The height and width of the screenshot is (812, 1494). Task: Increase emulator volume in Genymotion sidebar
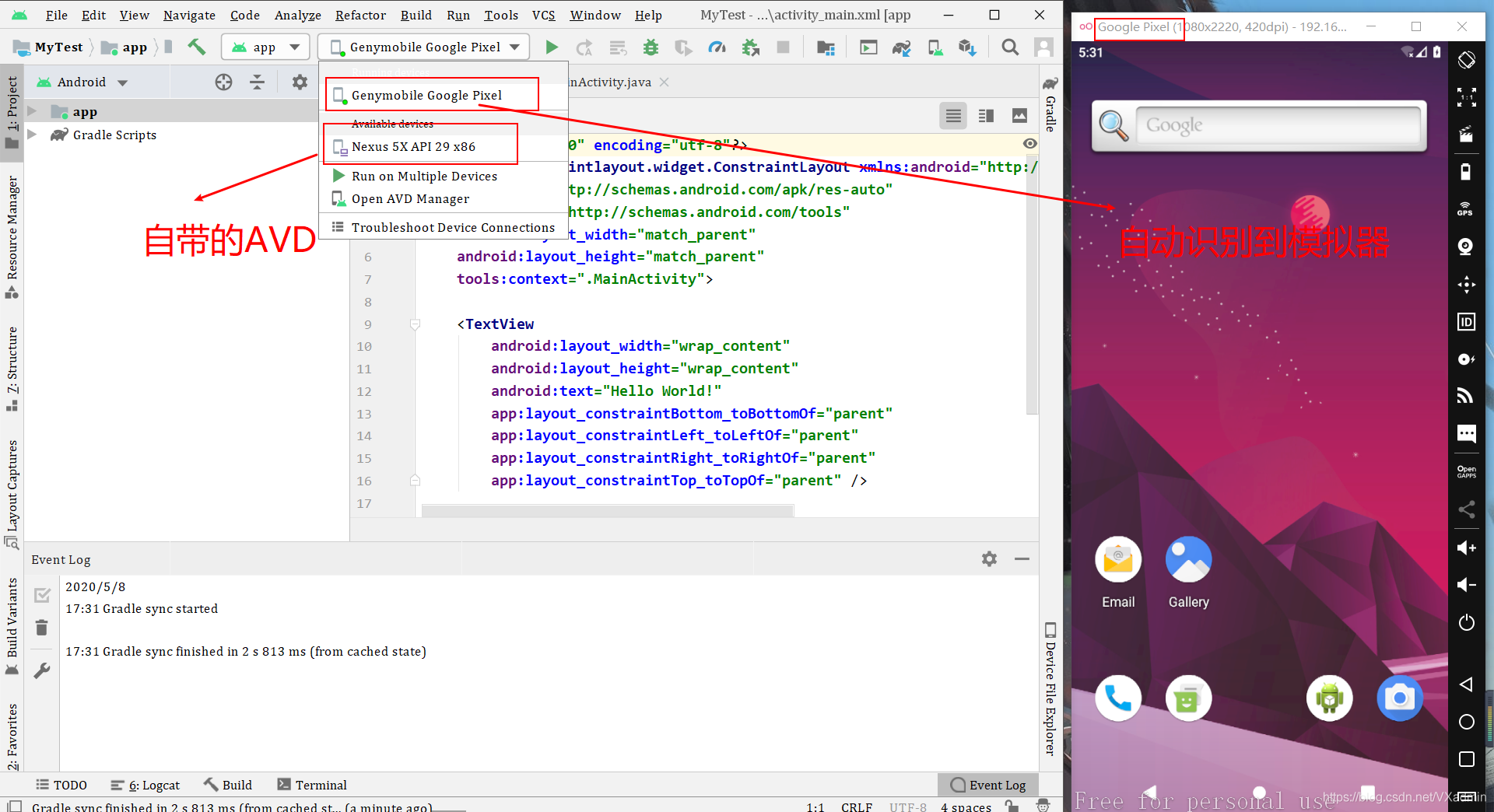(x=1466, y=548)
